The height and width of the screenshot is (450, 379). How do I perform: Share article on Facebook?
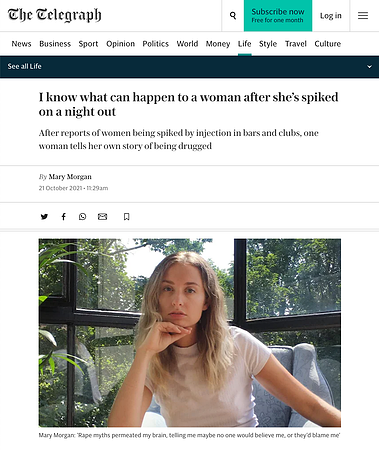pos(63,217)
